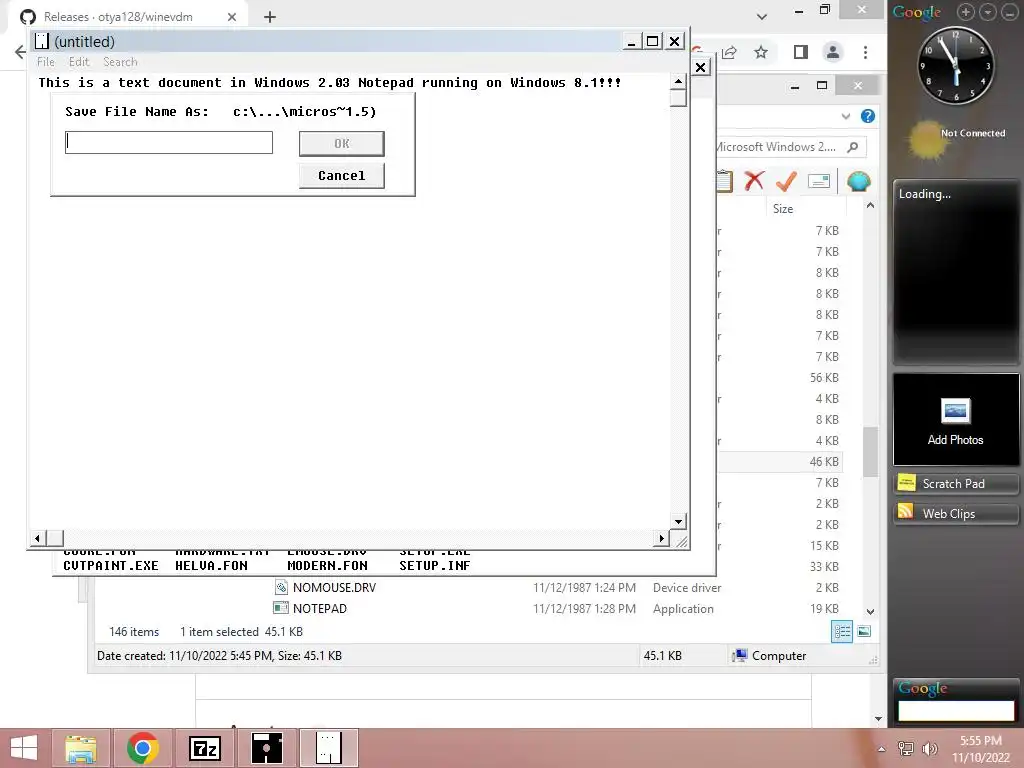
Task: Open Chrome from taskbar
Action: 142,748
